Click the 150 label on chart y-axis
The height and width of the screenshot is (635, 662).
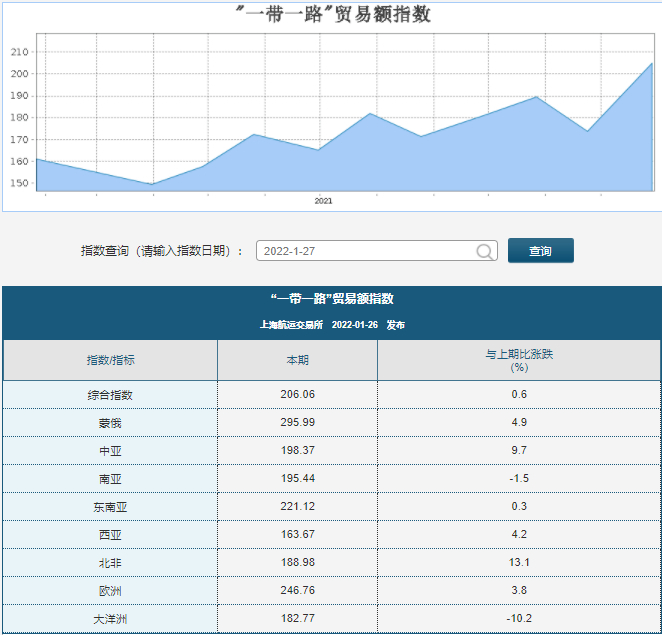pos(19,183)
